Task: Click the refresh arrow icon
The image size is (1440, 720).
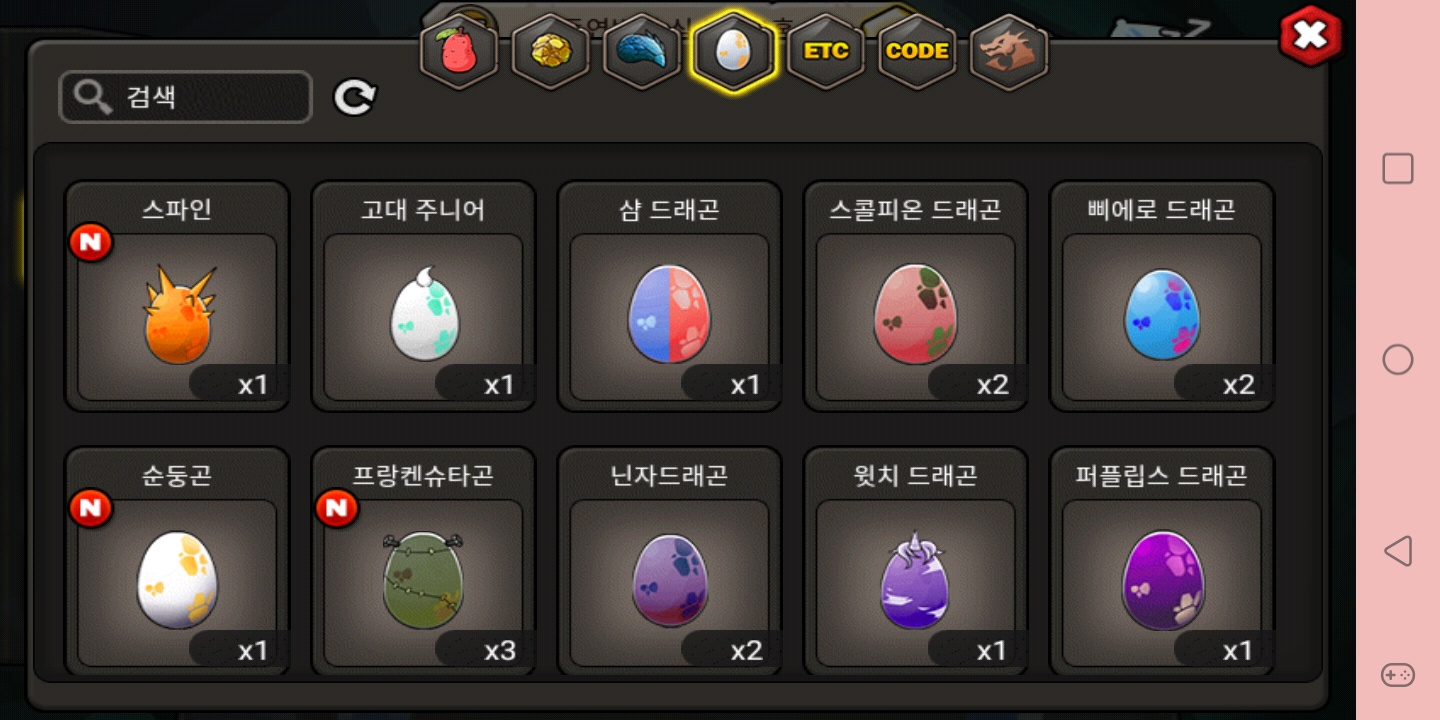Action: (354, 97)
